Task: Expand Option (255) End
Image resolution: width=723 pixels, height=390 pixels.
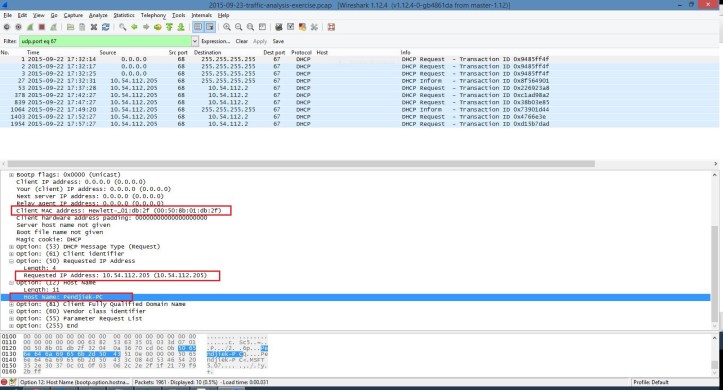Action: pyautogui.click(x=12, y=326)
